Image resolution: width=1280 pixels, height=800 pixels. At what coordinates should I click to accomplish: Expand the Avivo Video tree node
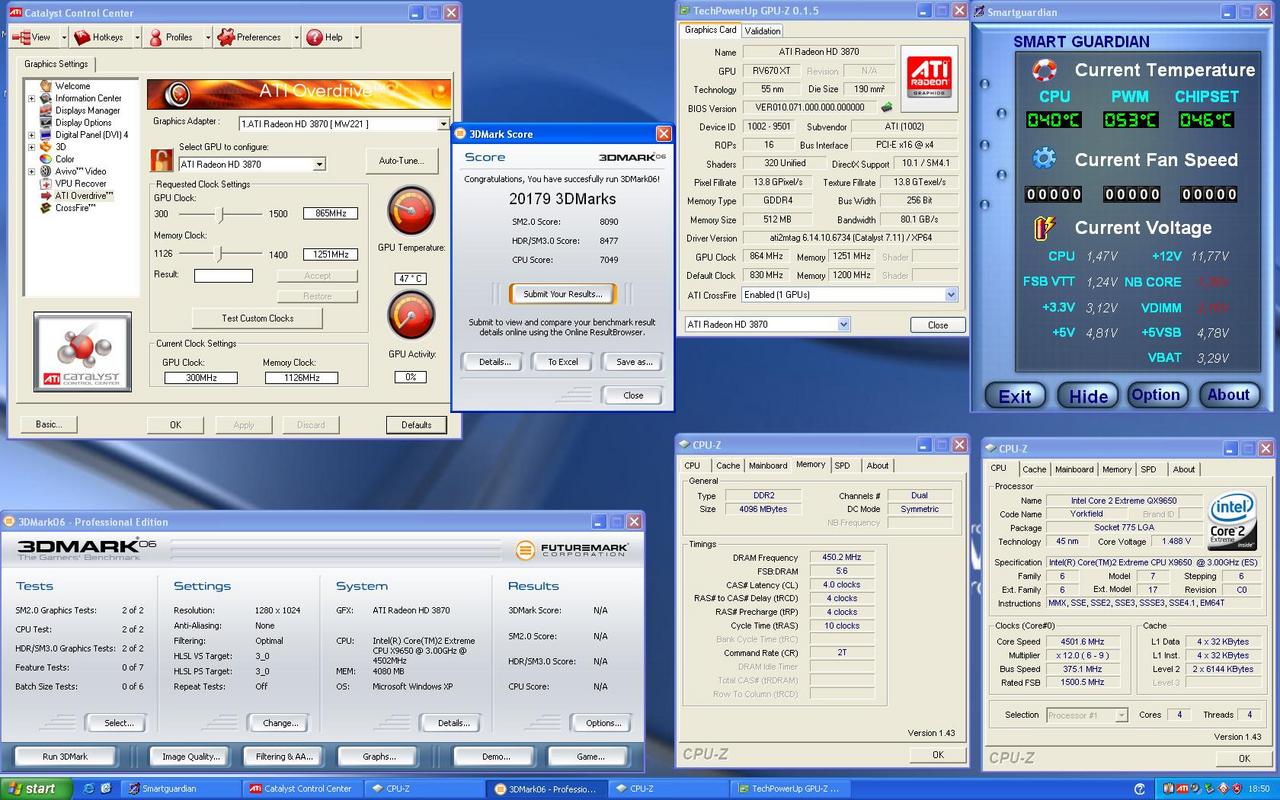pos(31,171)
